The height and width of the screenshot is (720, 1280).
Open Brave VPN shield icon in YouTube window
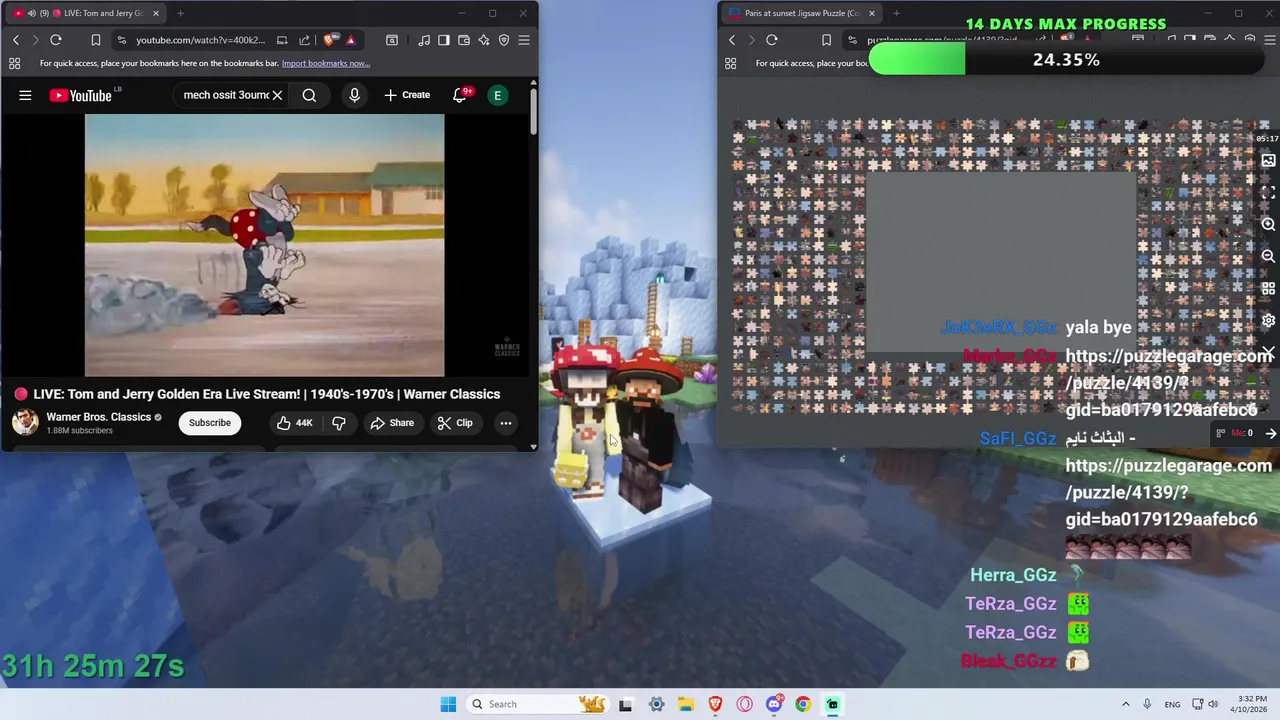(x=504, y=40)
